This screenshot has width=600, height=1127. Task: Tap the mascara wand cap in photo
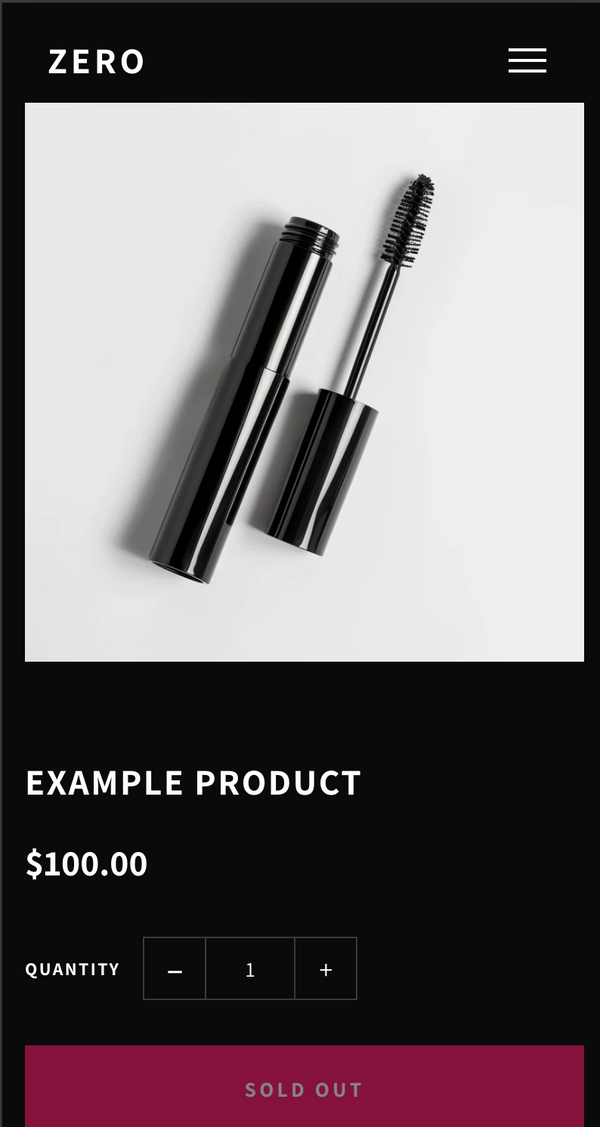click(x=321, y=471)
